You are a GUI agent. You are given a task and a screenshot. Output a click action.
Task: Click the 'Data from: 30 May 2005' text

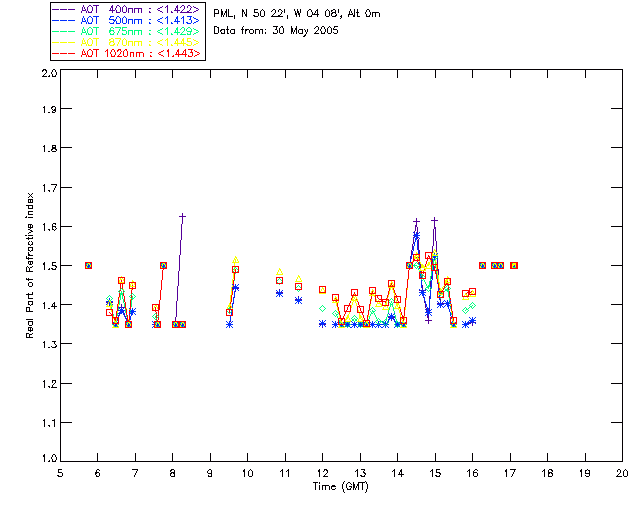coord(276,31)
